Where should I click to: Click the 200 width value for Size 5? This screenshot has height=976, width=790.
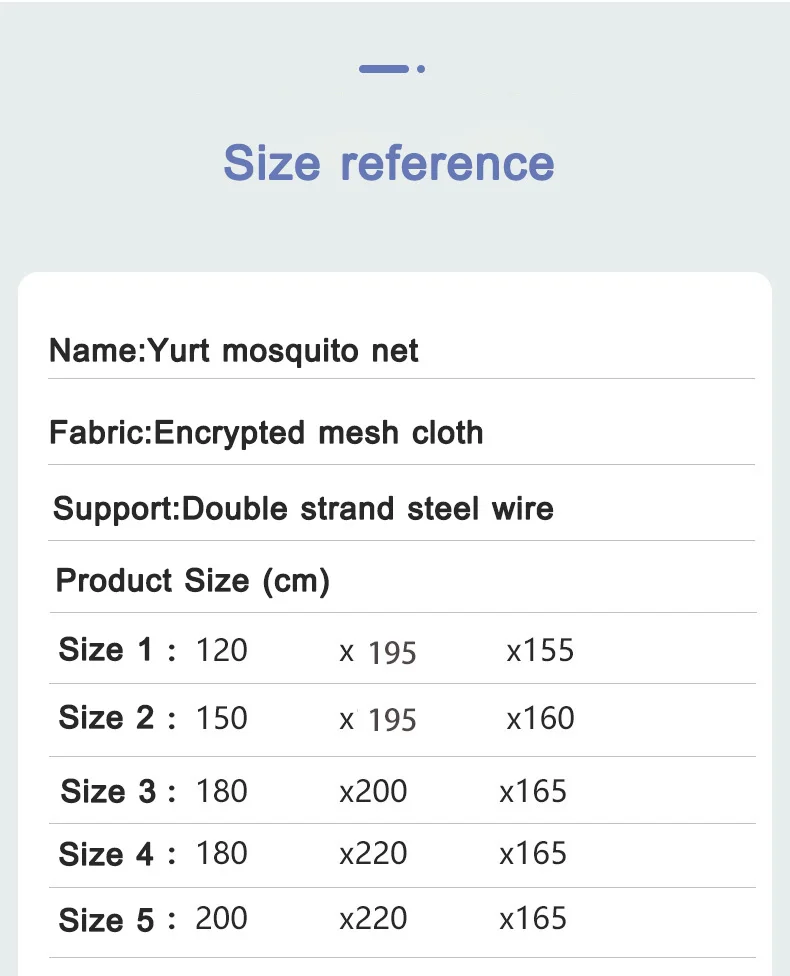click(x=222, y=919)
